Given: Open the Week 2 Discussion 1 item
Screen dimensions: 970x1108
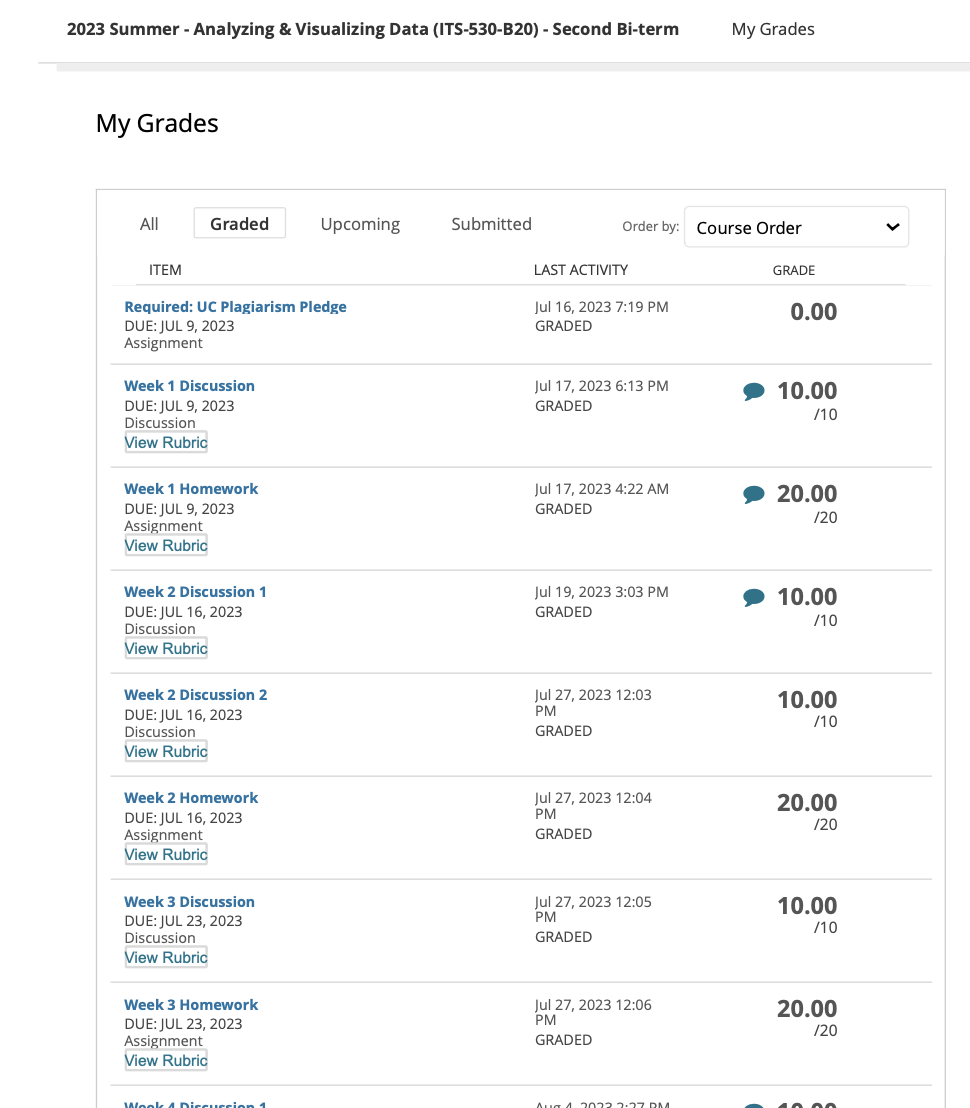Looking at the screenshot, I should [195, 592].
